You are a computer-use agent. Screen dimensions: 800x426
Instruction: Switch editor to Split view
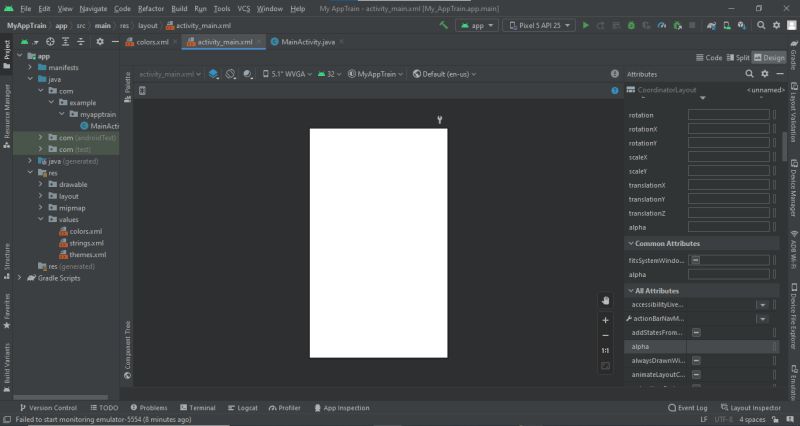[738, 58]
